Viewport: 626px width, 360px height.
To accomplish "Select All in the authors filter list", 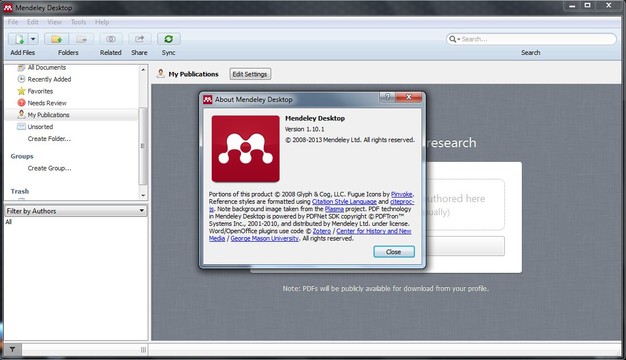I will tap(9, 222).
